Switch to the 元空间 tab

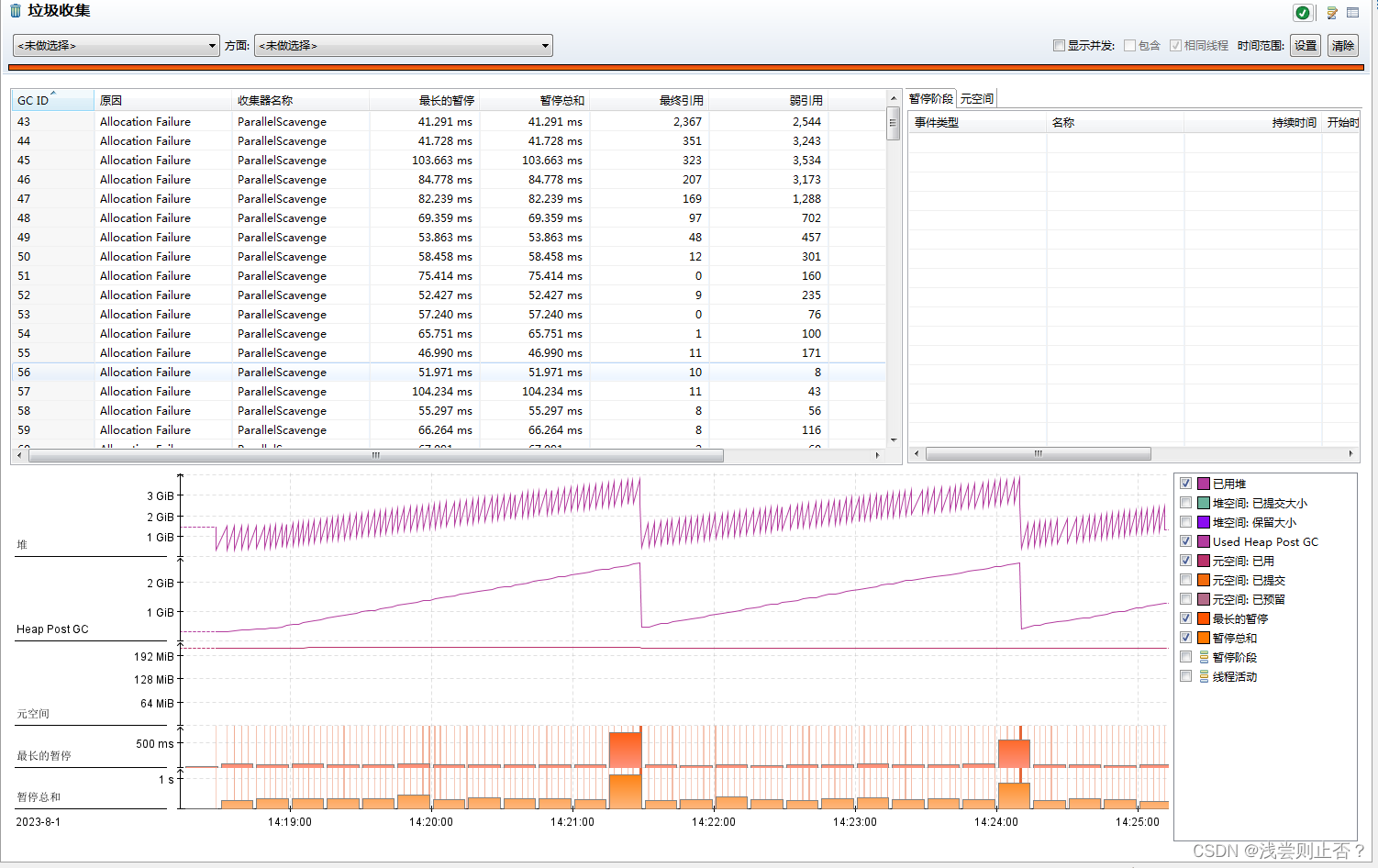[x=976, y=97]
